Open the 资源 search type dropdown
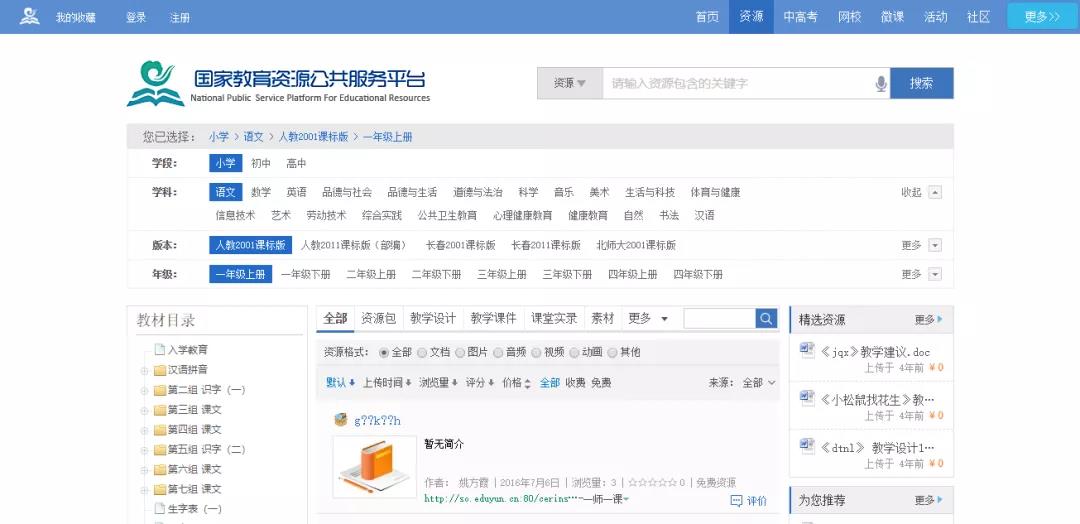1080x524 pixels. coord(570,83)
